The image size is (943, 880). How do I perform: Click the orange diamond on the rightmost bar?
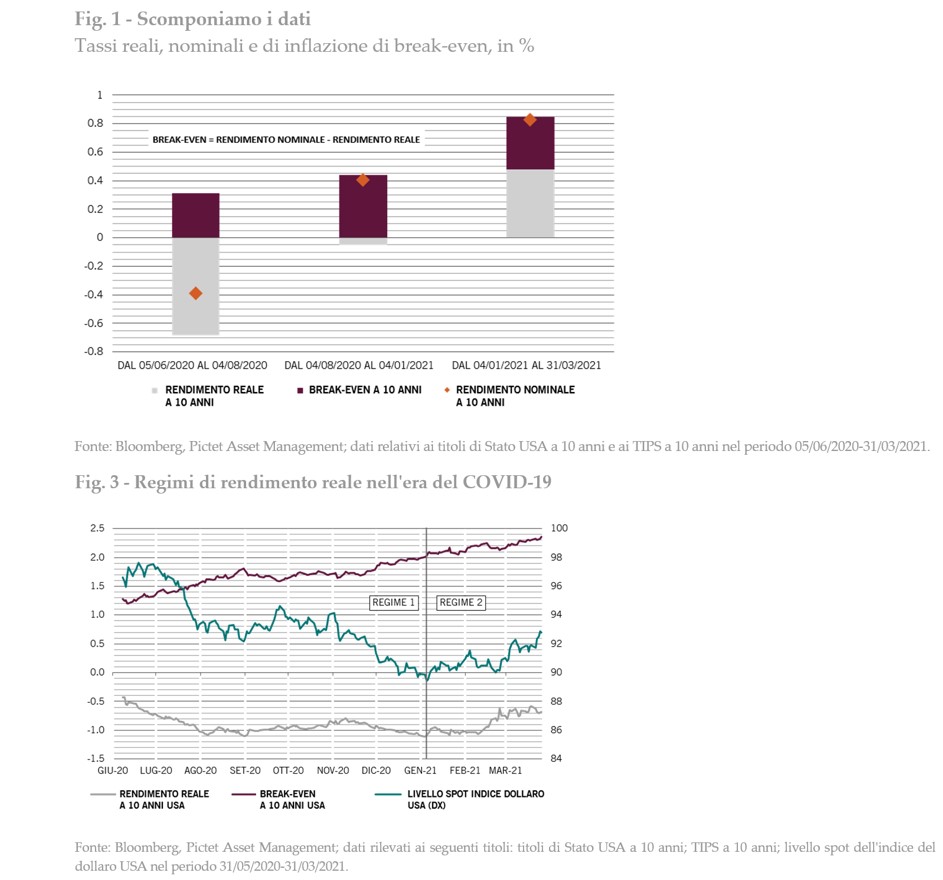530,120
